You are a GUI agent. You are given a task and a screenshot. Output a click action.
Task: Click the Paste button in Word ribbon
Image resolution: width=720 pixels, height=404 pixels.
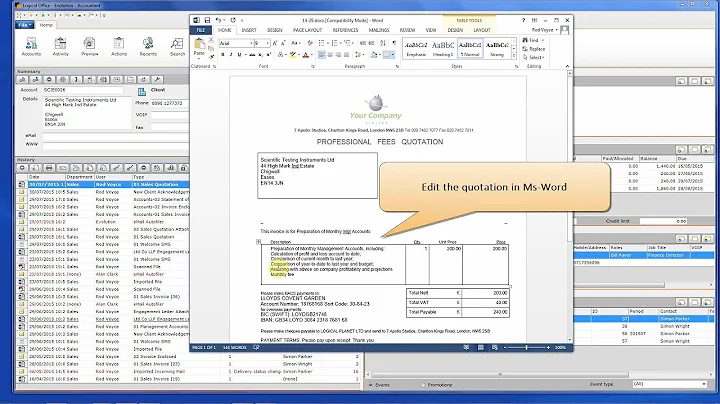point(199,48)
